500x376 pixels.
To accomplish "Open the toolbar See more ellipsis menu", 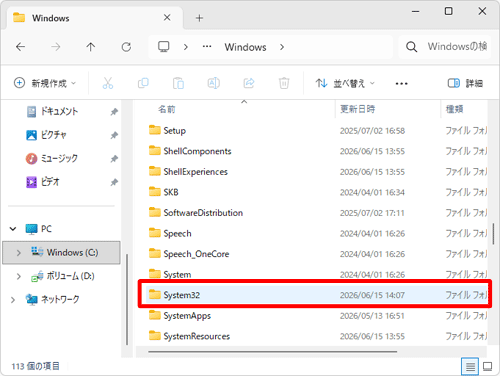I will 401,83.
